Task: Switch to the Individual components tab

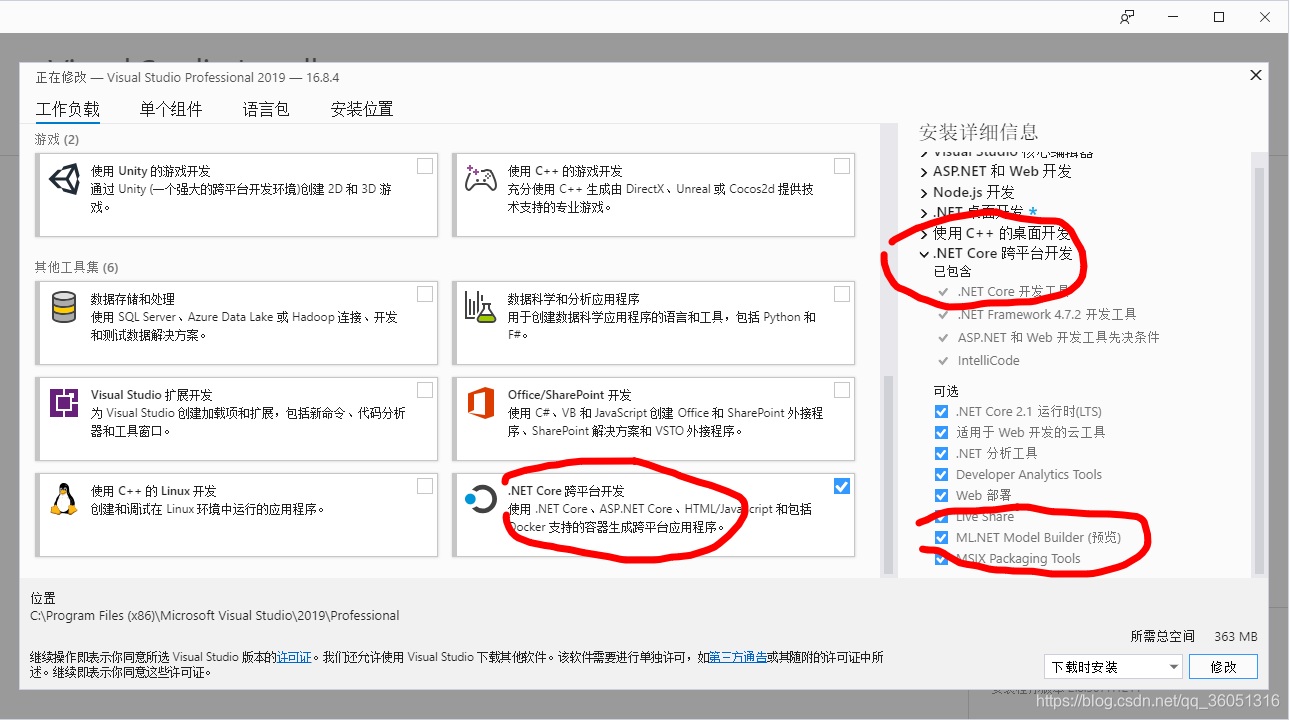Action: click(171, 110)
